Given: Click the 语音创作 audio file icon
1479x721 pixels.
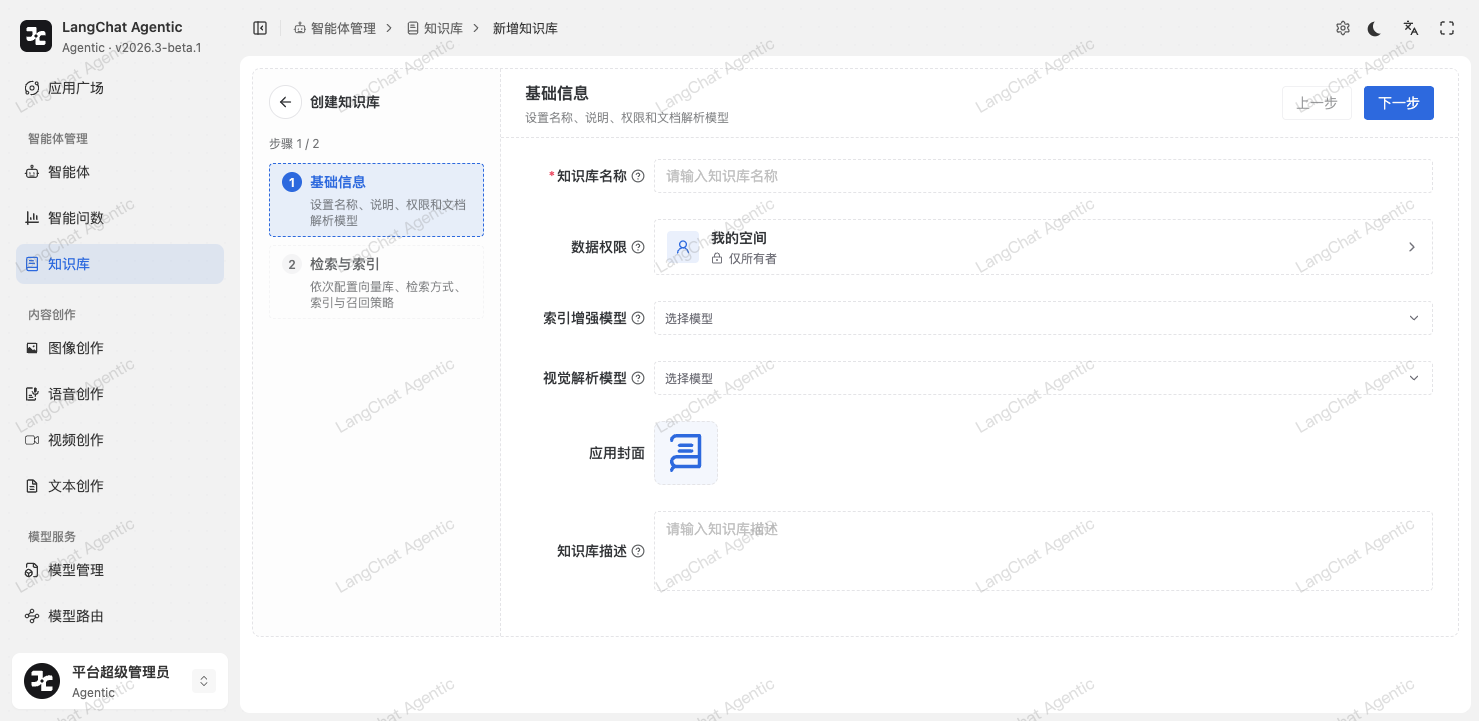Looking at the screenshot, I should click(32, 394).
